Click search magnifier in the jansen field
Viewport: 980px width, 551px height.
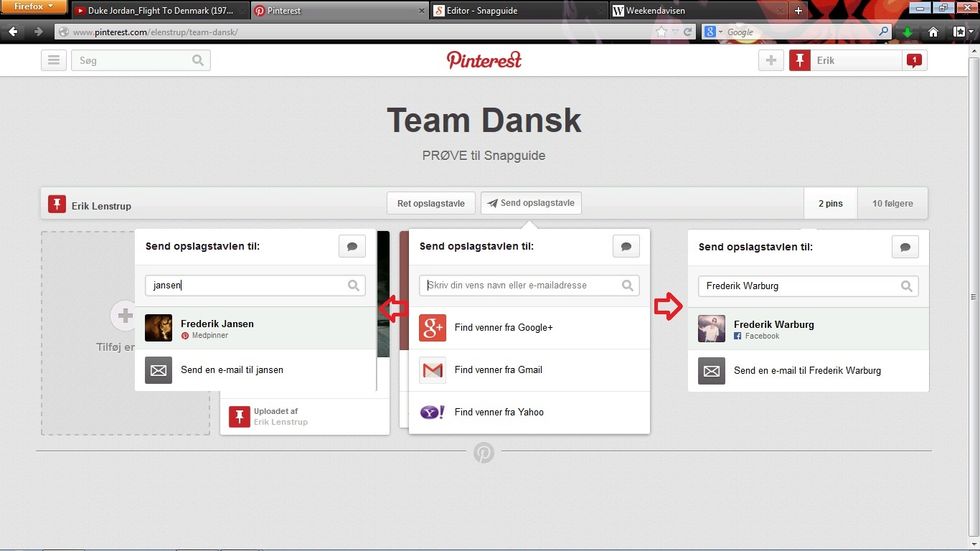[353, 285]
